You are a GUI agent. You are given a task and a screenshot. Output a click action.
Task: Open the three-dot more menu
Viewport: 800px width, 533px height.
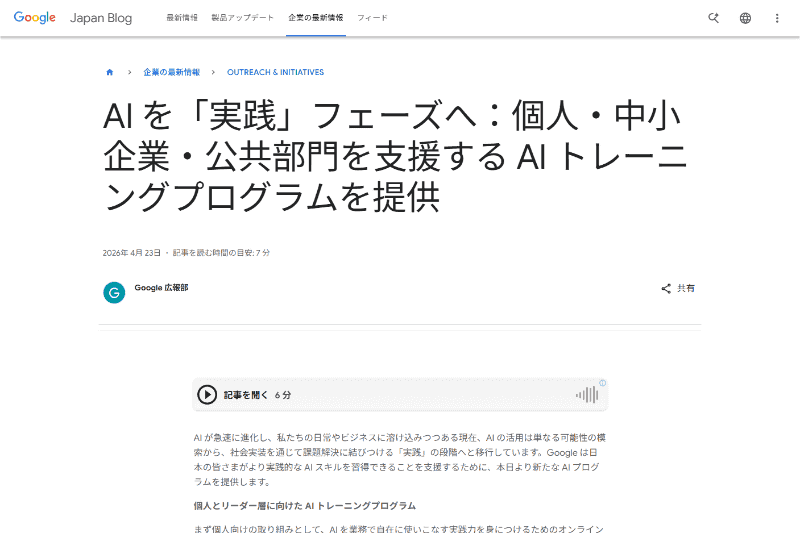(777, 18)
